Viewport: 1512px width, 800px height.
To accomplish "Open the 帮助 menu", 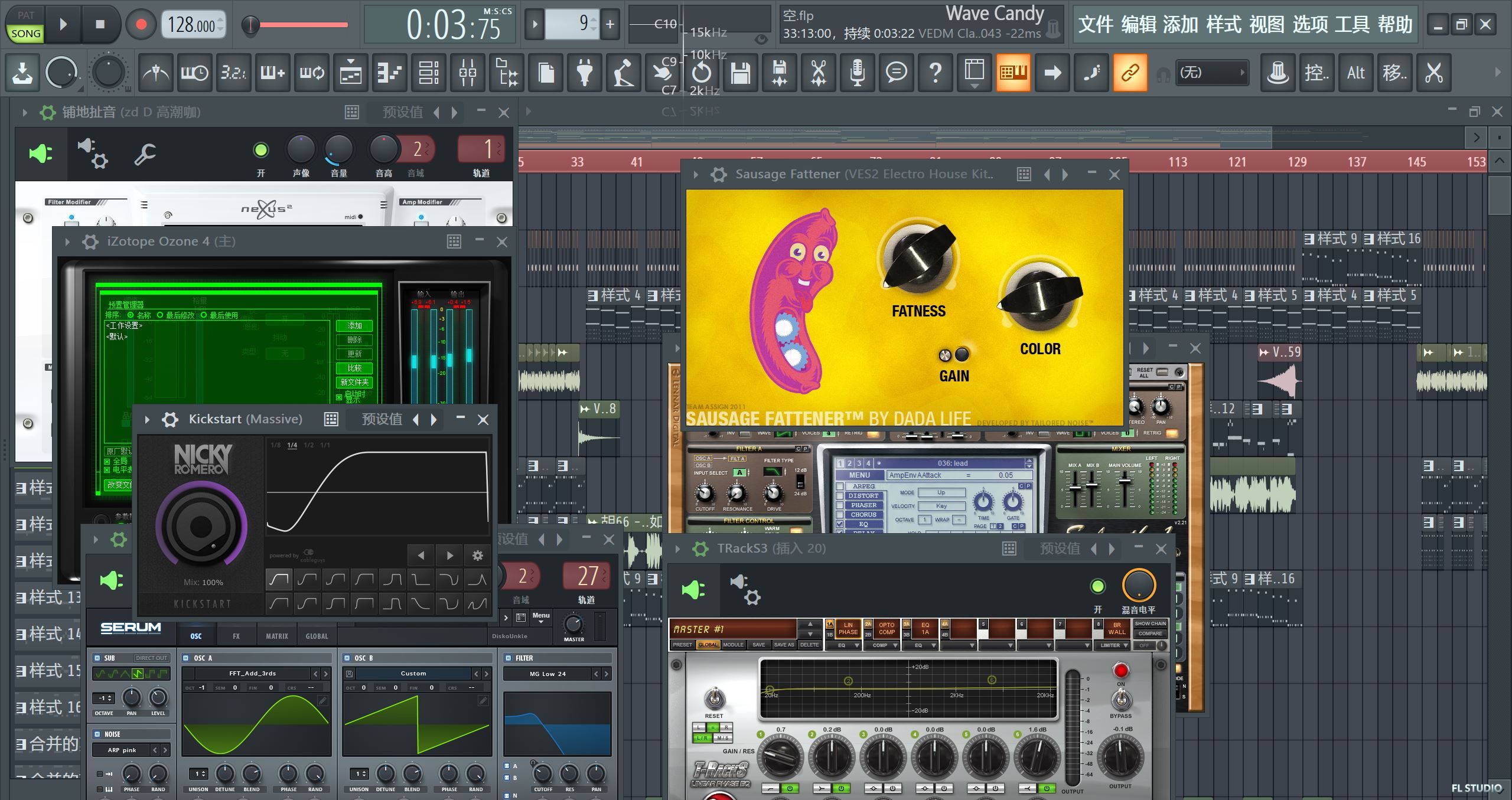I will pos(1395,25).
